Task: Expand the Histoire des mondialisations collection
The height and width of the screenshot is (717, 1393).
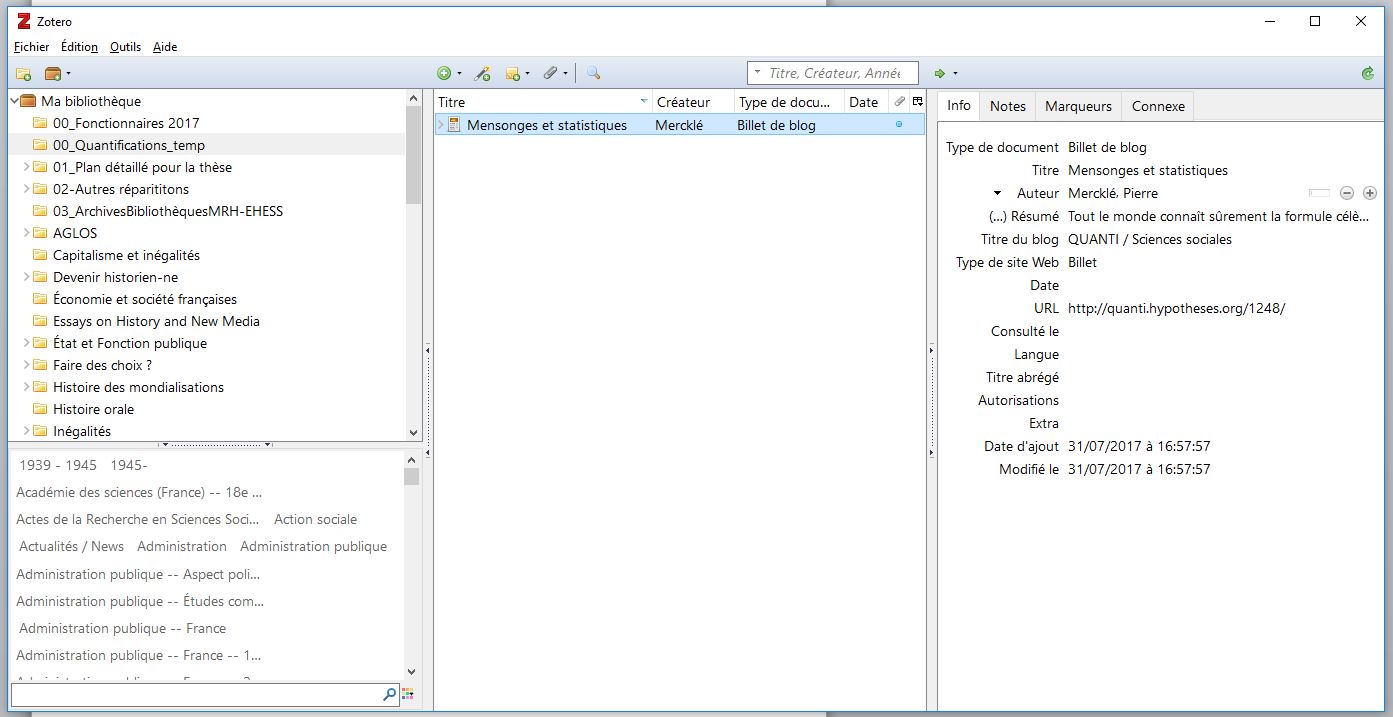Action: (x=27, y=387)
